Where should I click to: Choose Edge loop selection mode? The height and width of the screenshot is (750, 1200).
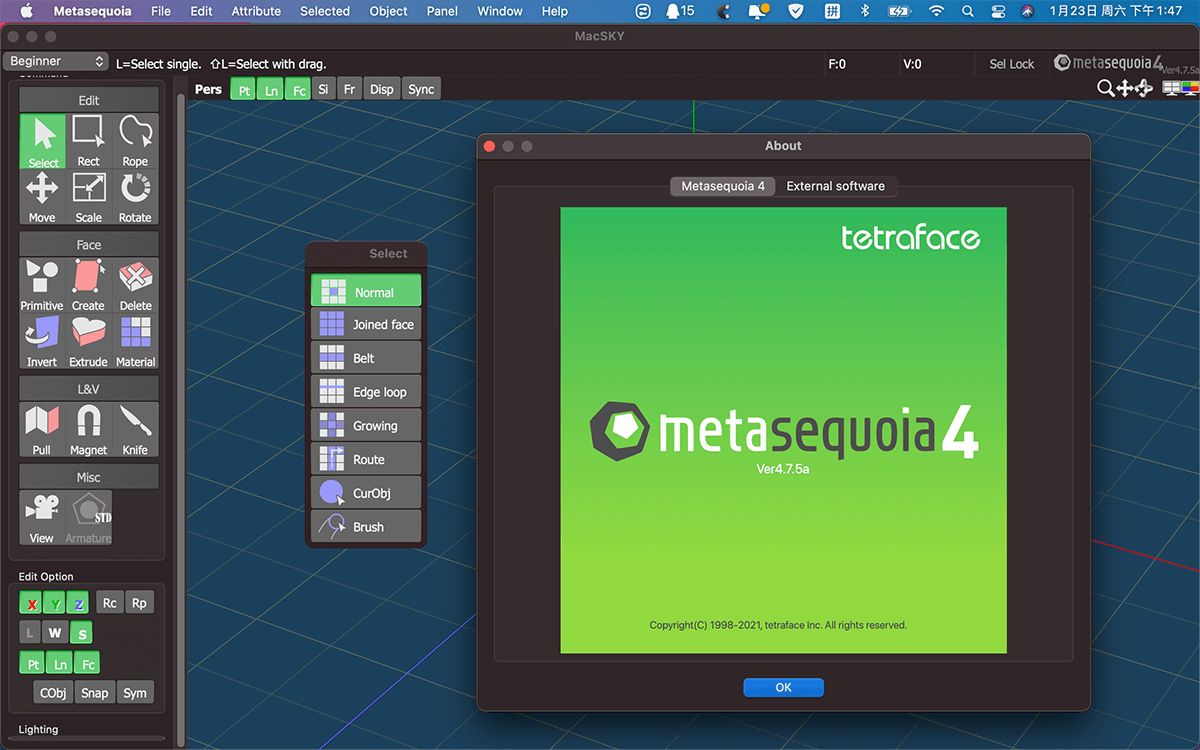(x=366, y=392)
